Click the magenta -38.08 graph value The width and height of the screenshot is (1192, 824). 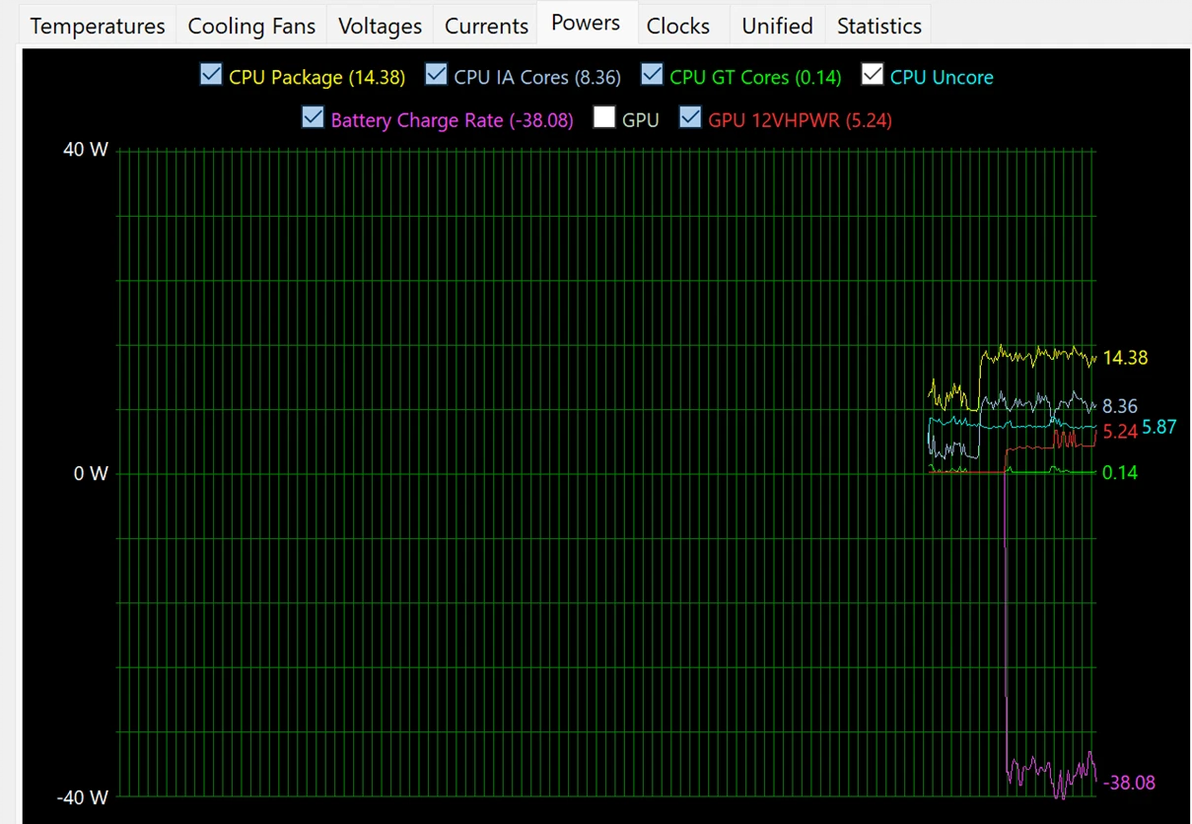pyautogui.click(x=1129, y=783)
